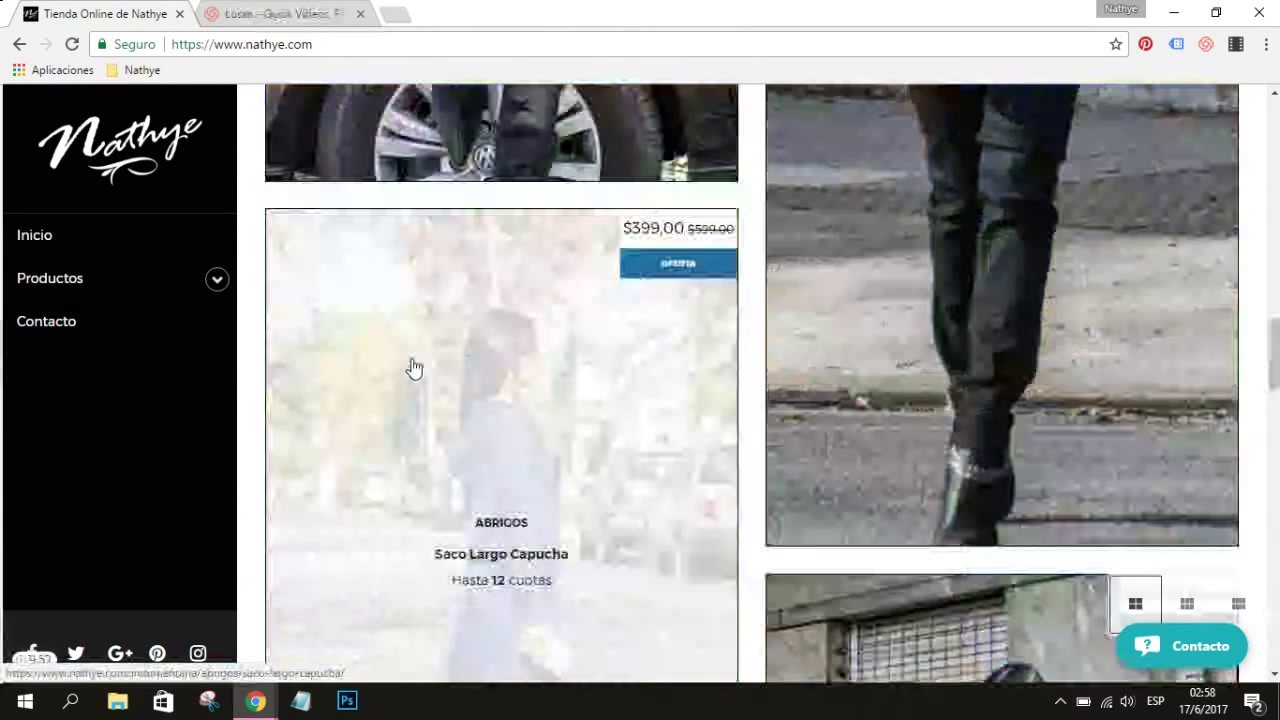The height and width of the screenshot is (720, 1280).
Task: Click the OFERTA badge on the product
Action: click(678, 263)
